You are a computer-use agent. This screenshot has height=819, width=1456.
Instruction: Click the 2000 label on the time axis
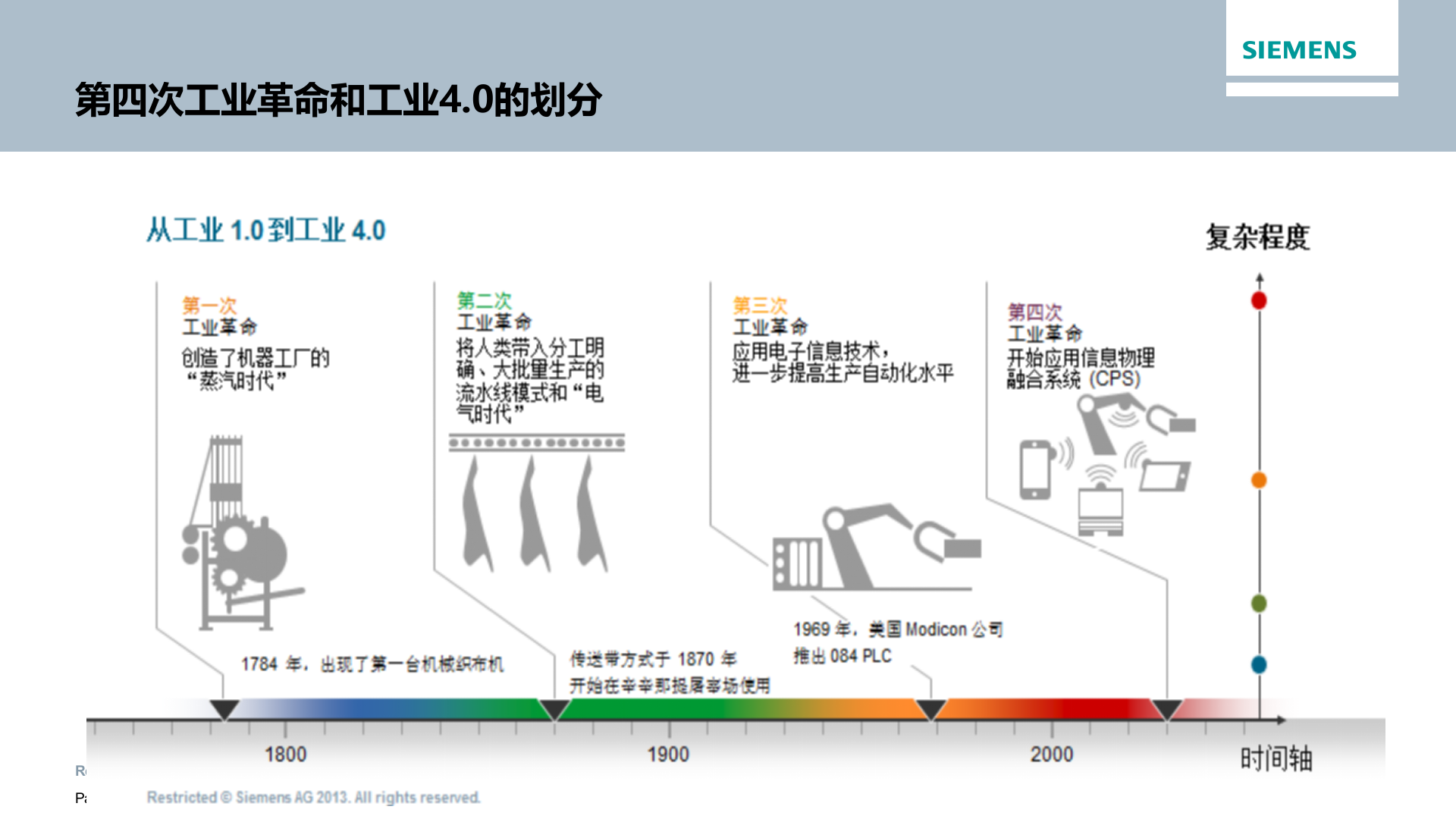click(x=1053, y=755)
